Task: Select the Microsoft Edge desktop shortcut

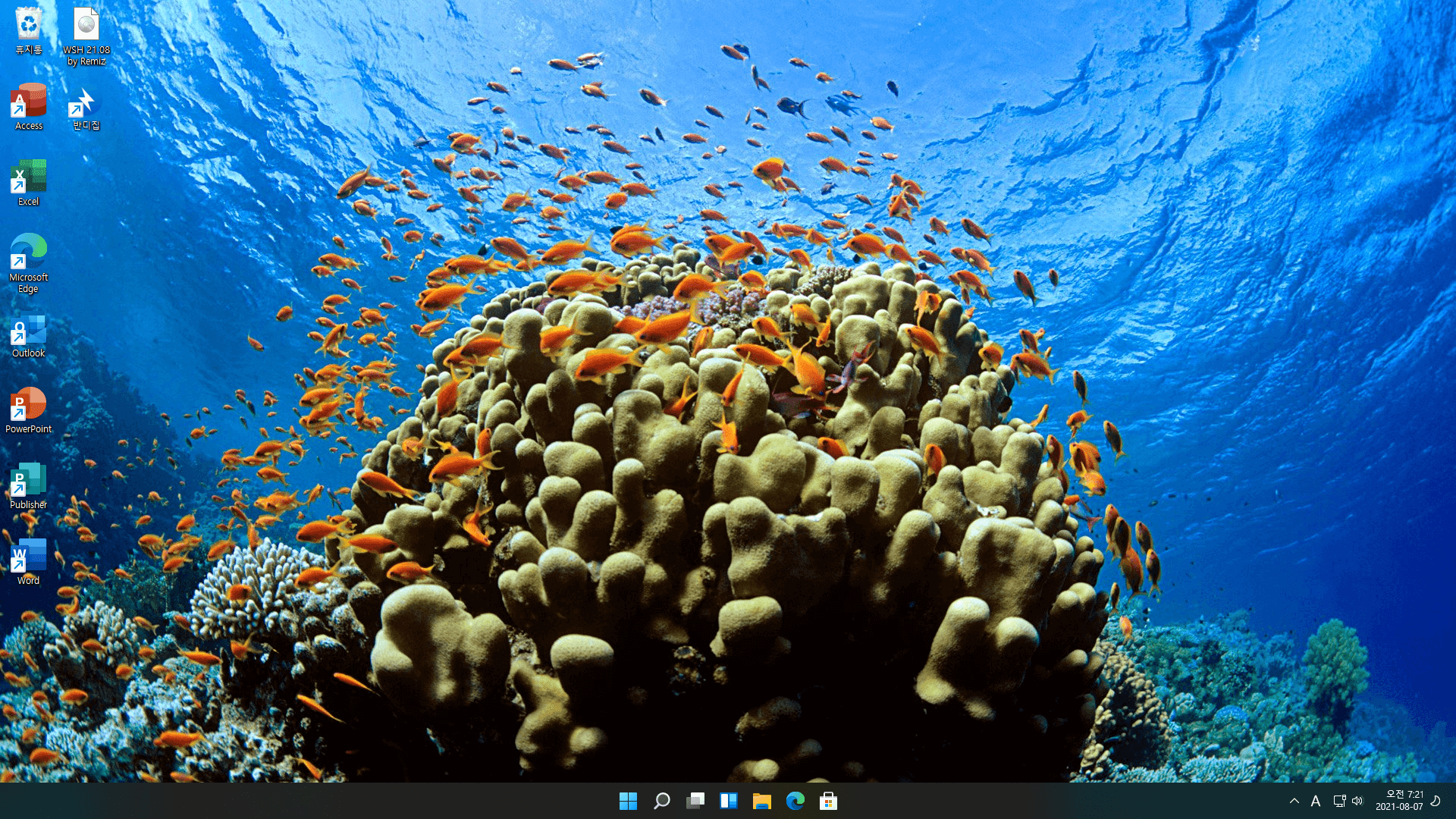Action: (x=29, y=264)
